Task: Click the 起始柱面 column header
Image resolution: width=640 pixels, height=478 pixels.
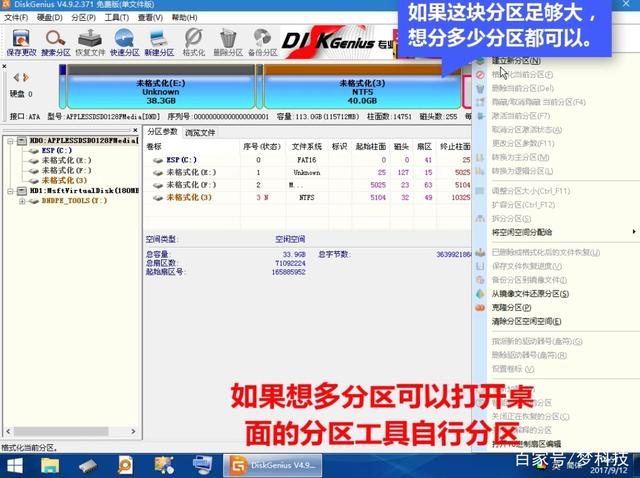Action: click(x=371, y=147)
